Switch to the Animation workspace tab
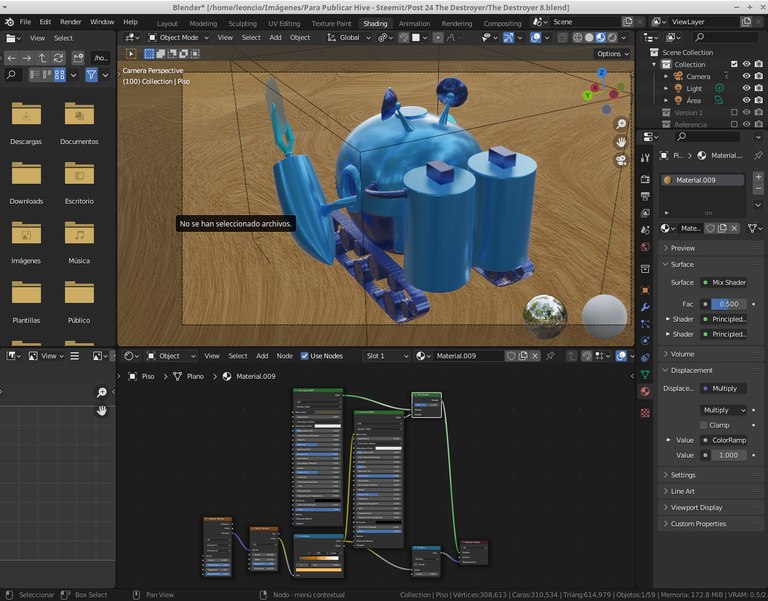 pos(414,23)
